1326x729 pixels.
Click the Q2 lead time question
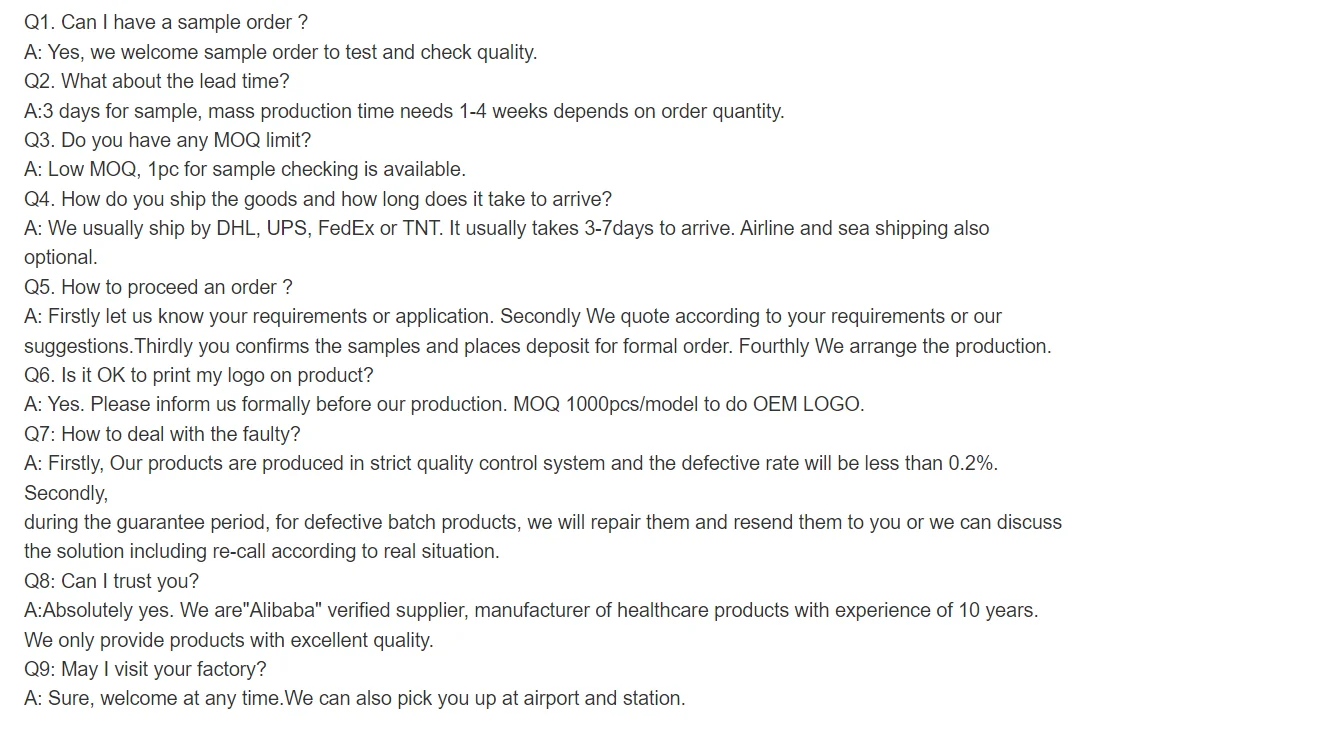click(156, 81)
